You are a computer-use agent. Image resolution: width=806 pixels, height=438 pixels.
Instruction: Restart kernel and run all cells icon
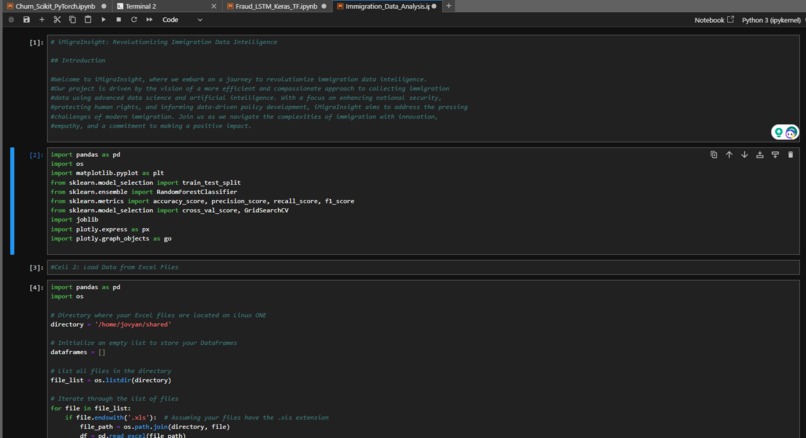click(149, 20)
